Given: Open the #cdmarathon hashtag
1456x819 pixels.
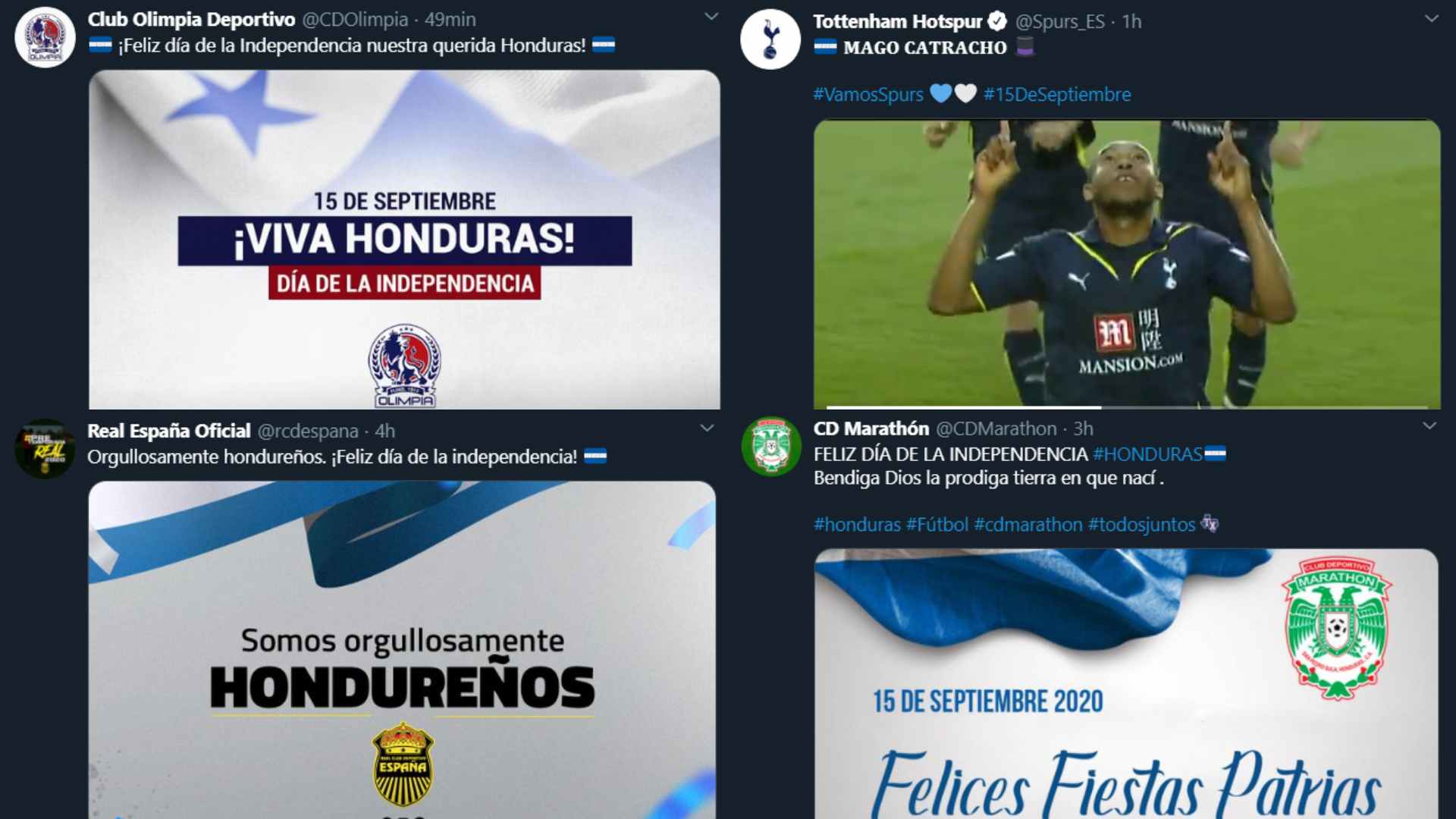Looking at the screenshot, I should click(1028, 524).
